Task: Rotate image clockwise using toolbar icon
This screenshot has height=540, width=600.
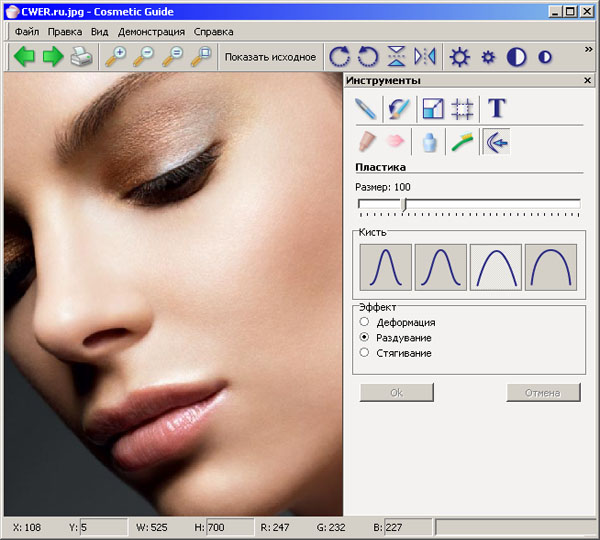Action: click(340, 57)
